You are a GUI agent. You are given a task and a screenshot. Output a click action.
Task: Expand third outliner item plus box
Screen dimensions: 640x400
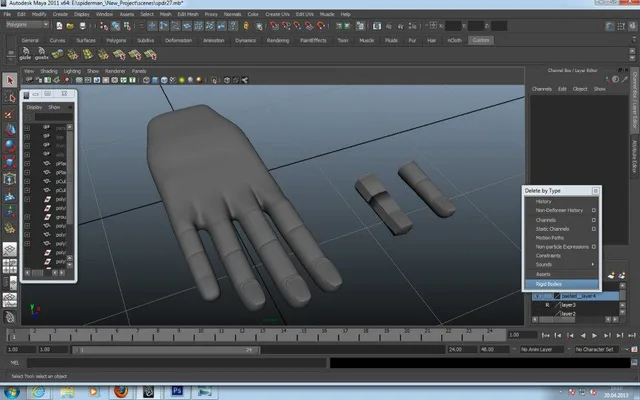coord(27,146)
